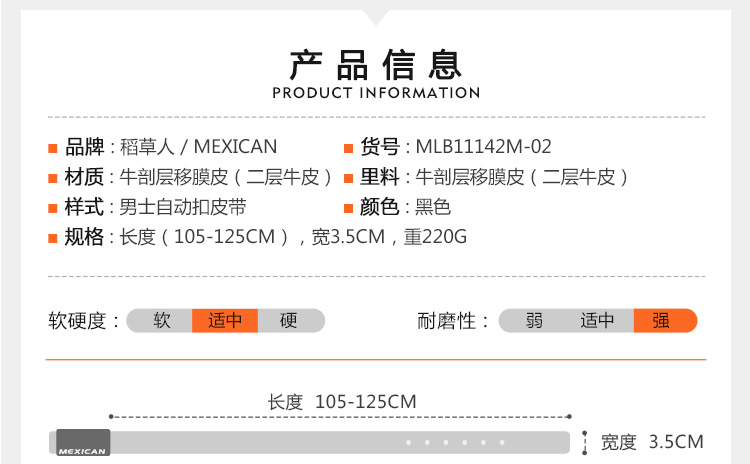Click the product number MLB11142M-02
The image size is (750, 464).
click(x=483, y=147)
